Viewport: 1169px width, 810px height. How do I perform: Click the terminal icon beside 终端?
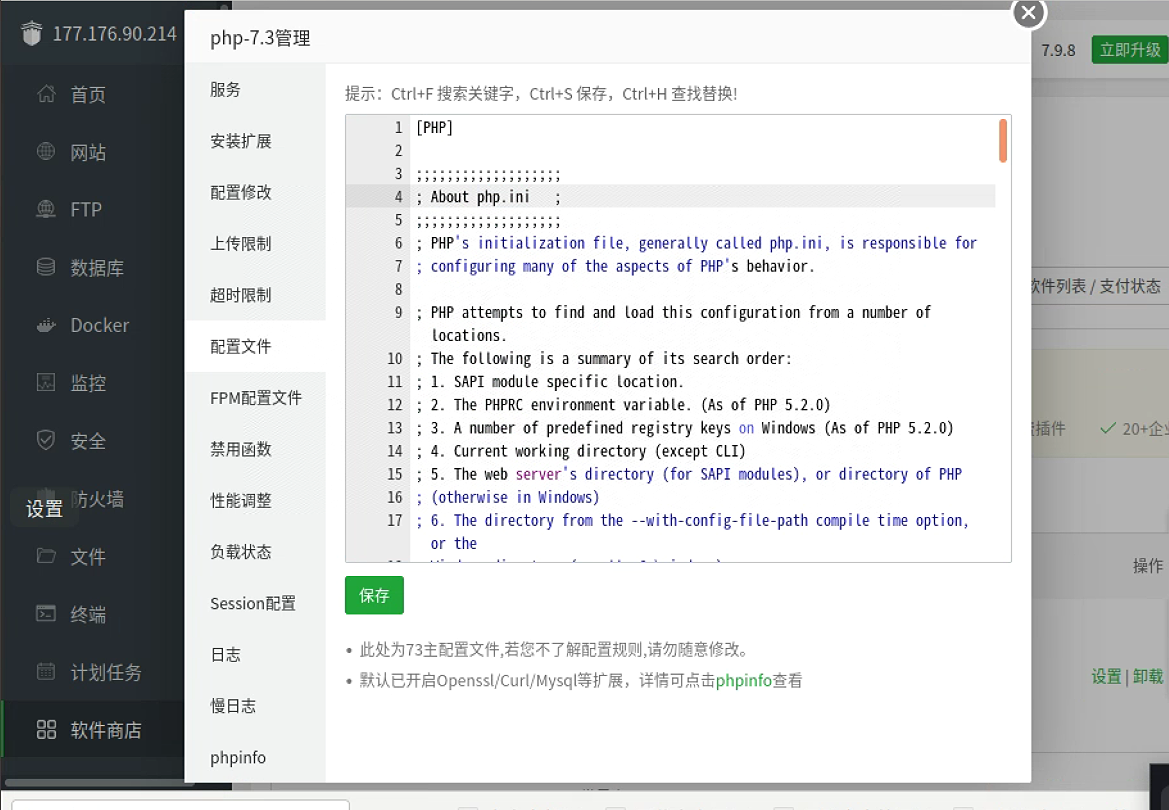(46, 614)
